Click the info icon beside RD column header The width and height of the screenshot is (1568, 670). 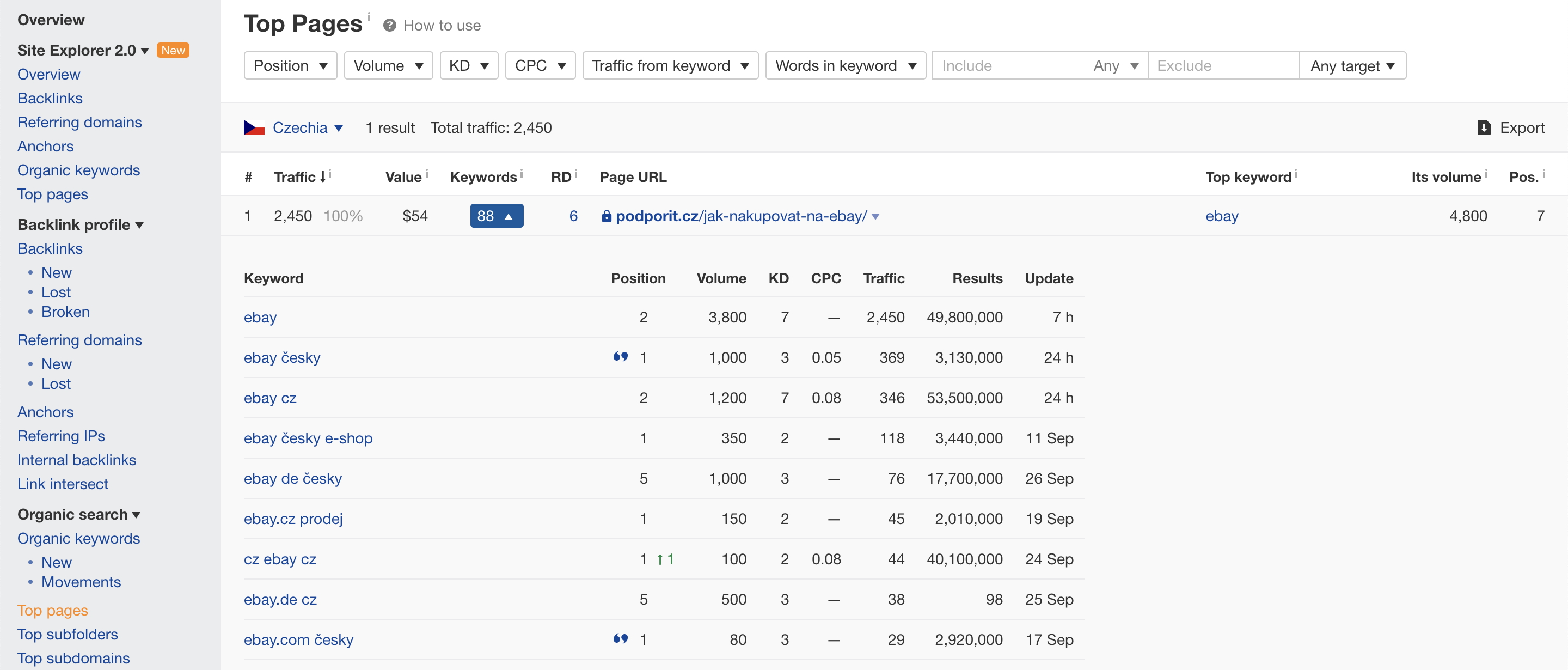point(576,174)
